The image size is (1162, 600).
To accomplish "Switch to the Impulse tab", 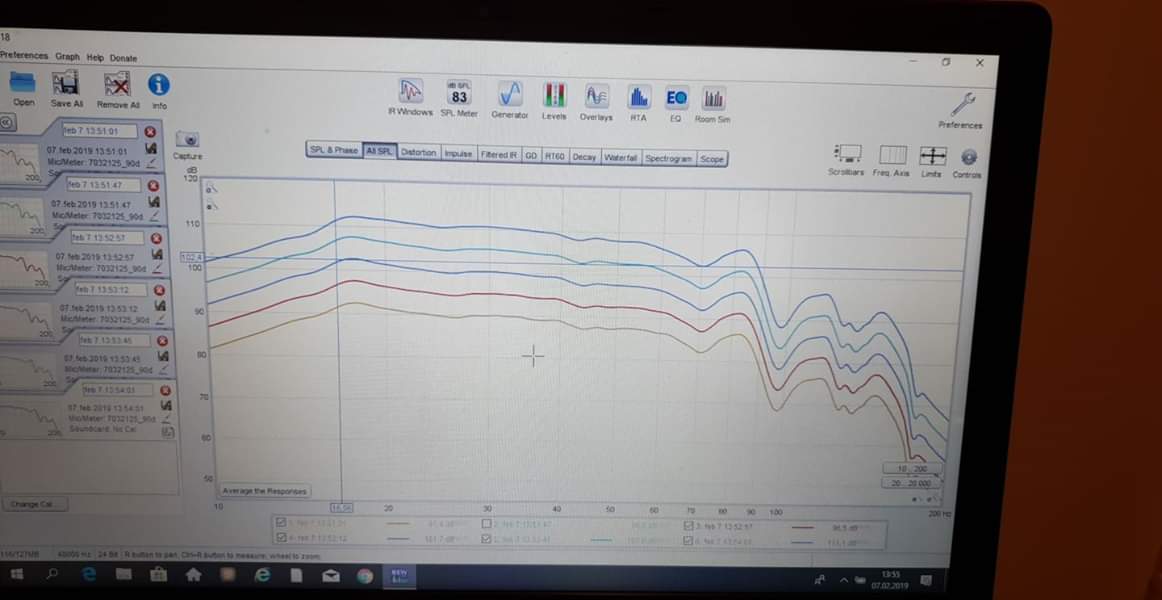I will coord(459,153).
